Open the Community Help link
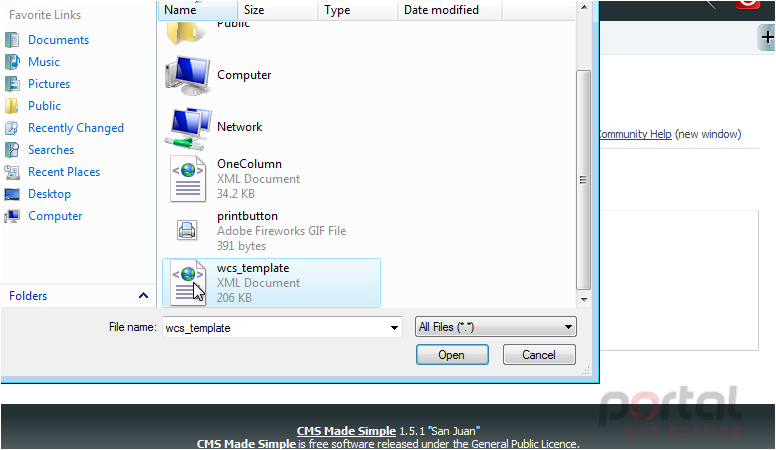This screenshot has height=450, width=776. click(x=635, y=134)
